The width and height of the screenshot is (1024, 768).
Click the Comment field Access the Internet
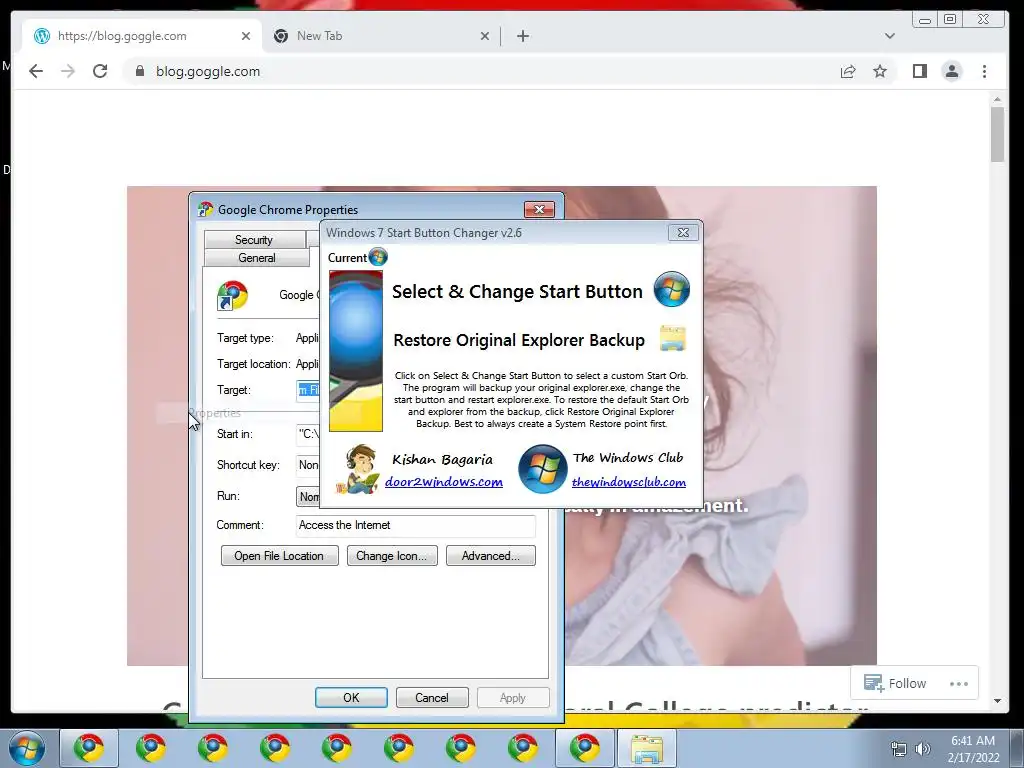pos(415,525)
